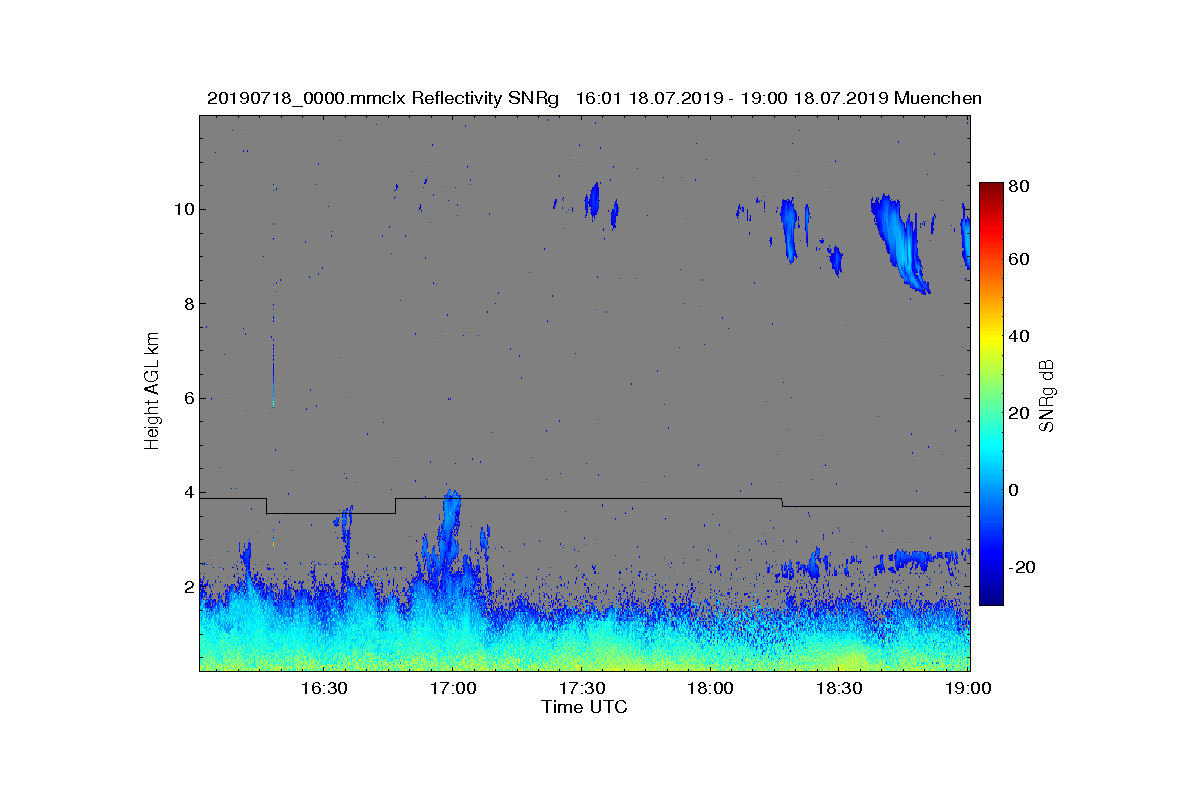Click the height tick label 10
1200x800 pixels.
click(184, 209)
